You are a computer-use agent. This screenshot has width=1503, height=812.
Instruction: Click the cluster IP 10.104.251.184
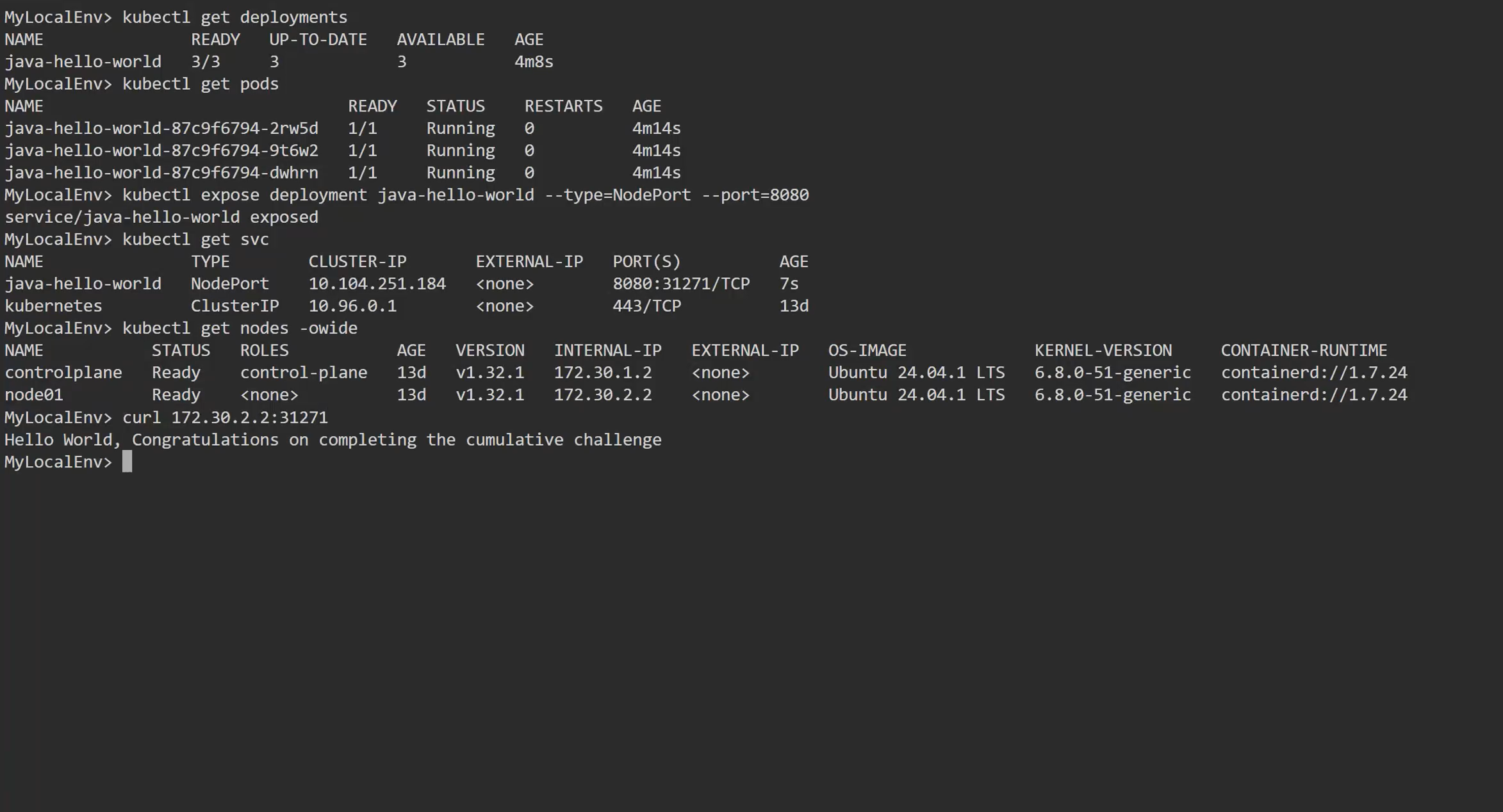click(x=377, y=284)
